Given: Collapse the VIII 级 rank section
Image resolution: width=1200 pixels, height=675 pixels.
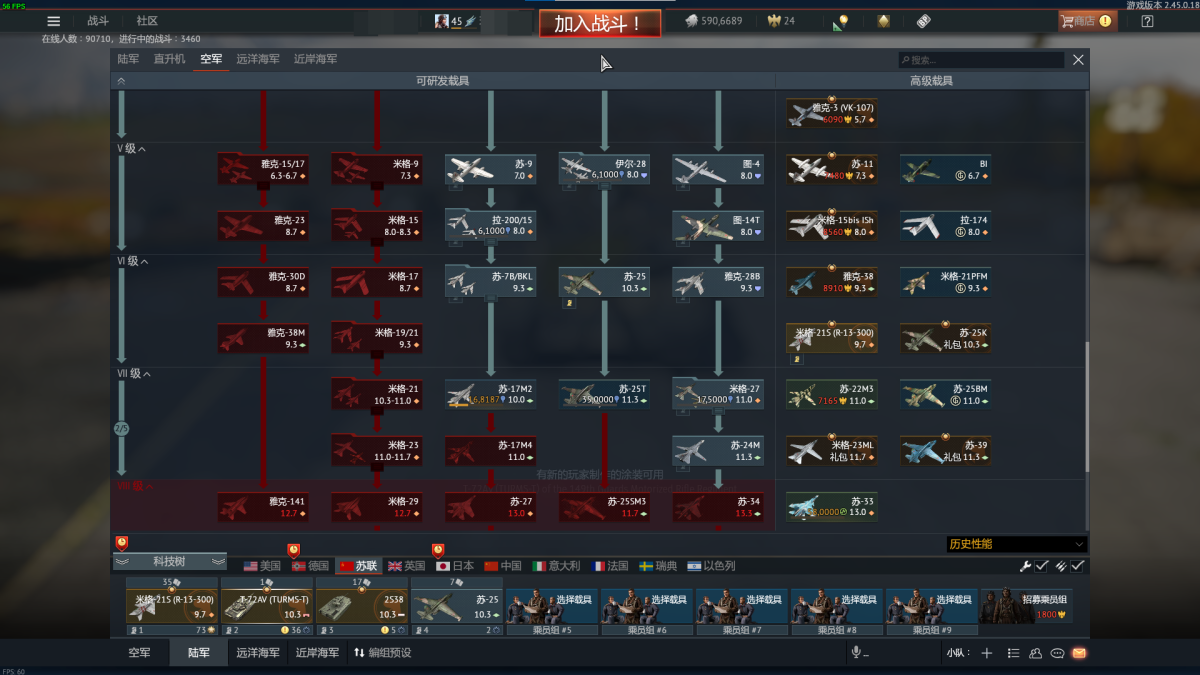Looking at the screenshot, I should tap(136, 487).
